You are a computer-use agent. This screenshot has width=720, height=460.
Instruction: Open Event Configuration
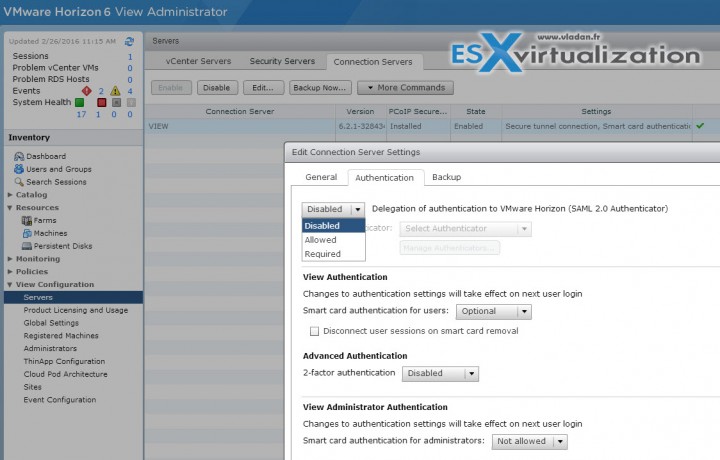coord(60,400)
